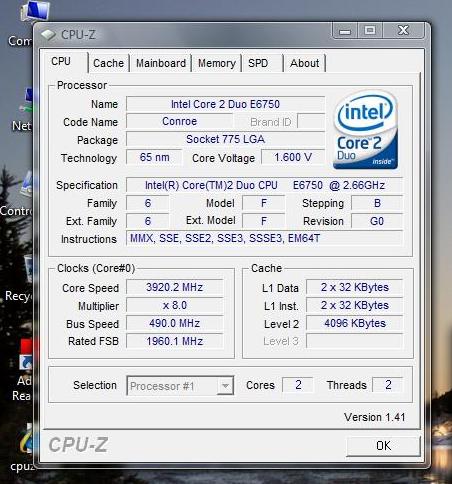Click the Core Speed value field
This screenshot has height=484, width=452.
tap(174, 287)
